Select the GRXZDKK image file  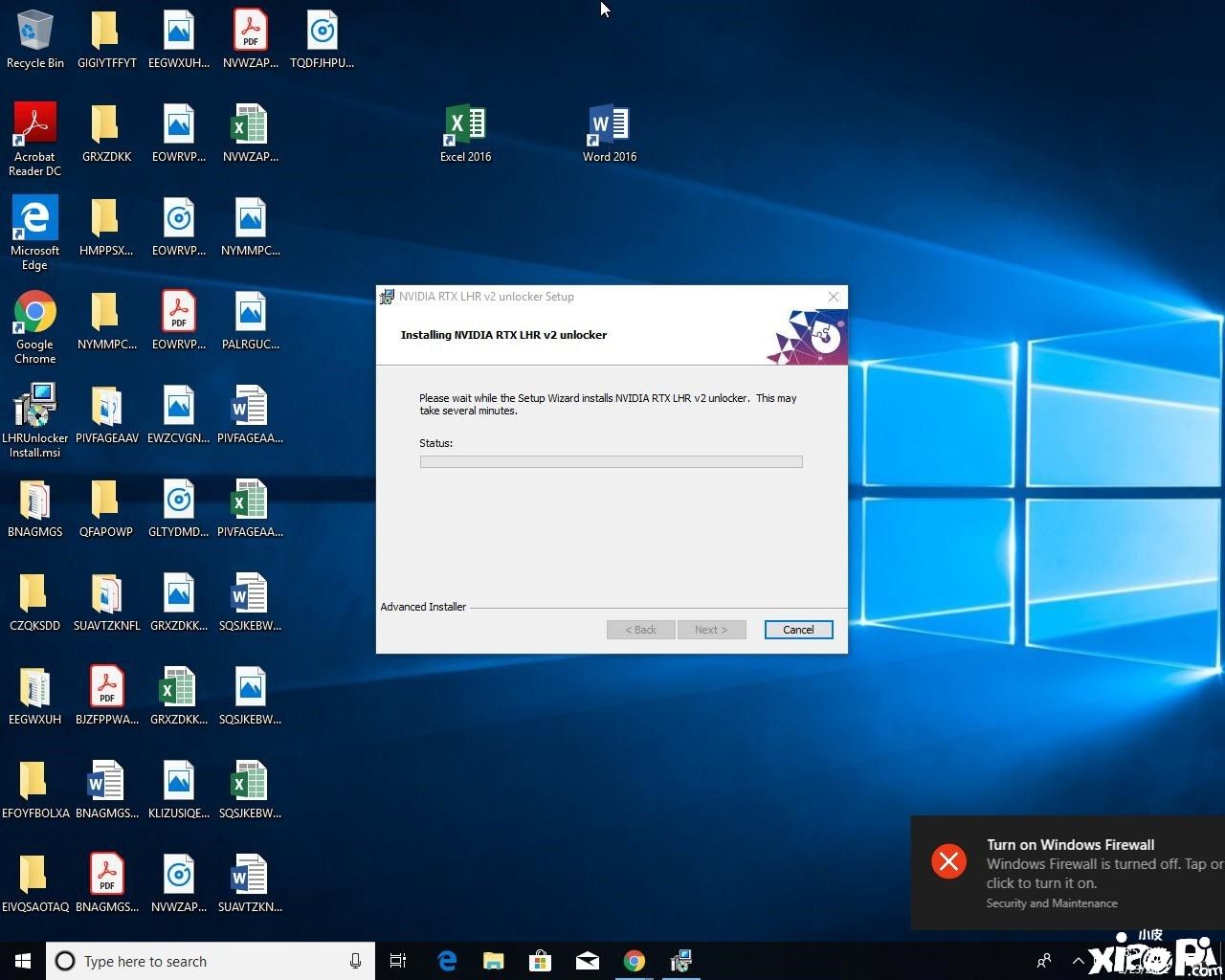click(179, 602)
